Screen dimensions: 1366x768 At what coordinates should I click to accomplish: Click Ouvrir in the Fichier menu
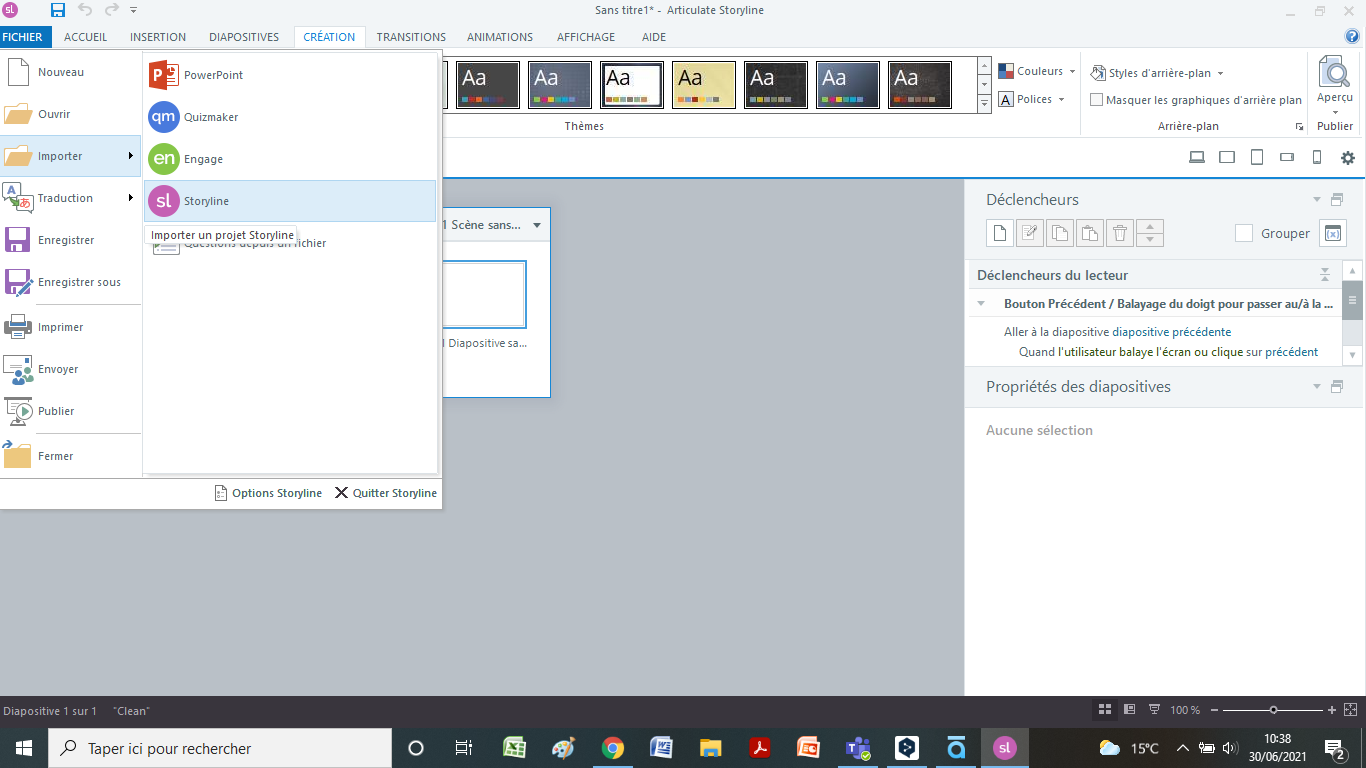click(70, 114)
